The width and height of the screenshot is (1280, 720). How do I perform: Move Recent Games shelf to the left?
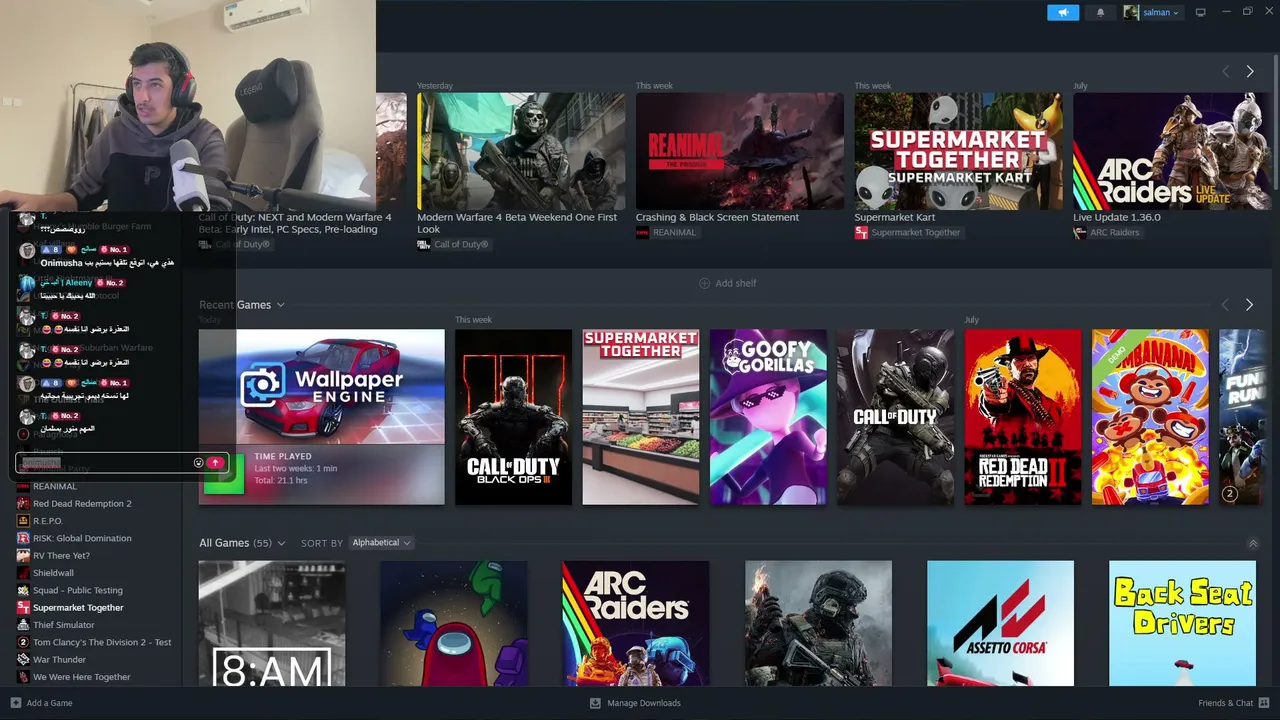point(1225,305)
